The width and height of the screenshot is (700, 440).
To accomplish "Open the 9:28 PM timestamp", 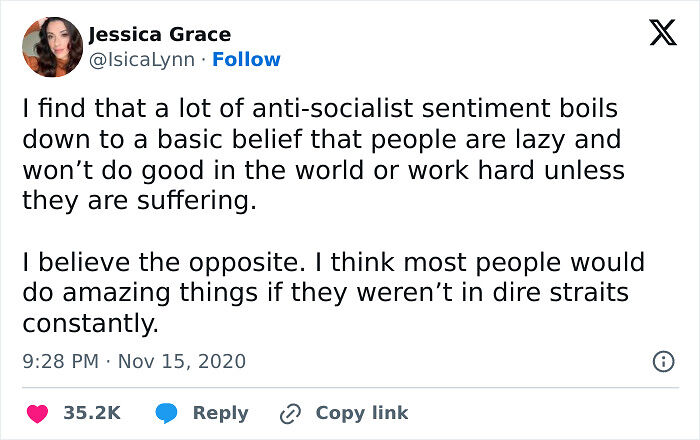I will [x=60, y=361].
